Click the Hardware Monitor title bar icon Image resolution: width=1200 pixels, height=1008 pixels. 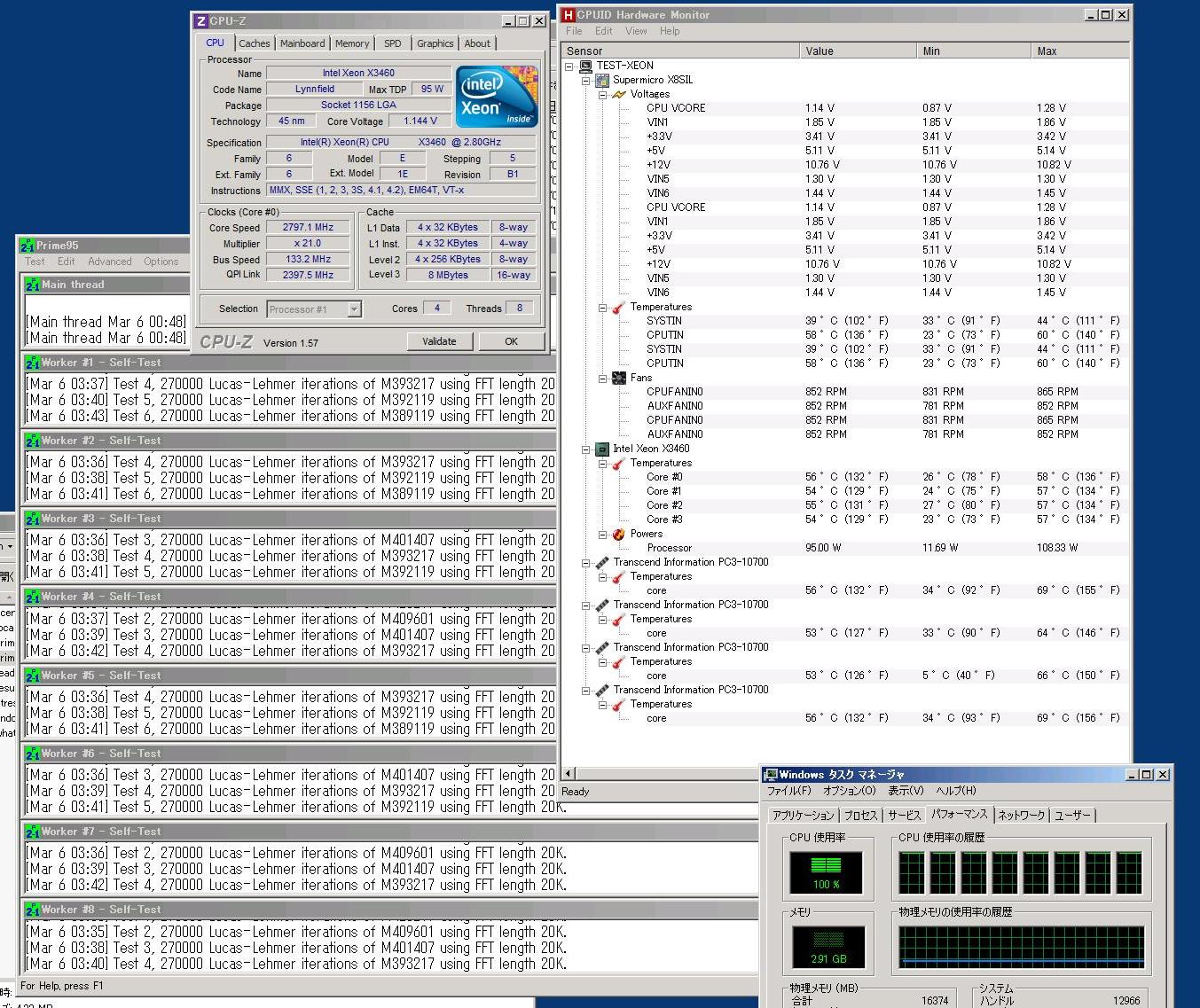coord(569,15)
